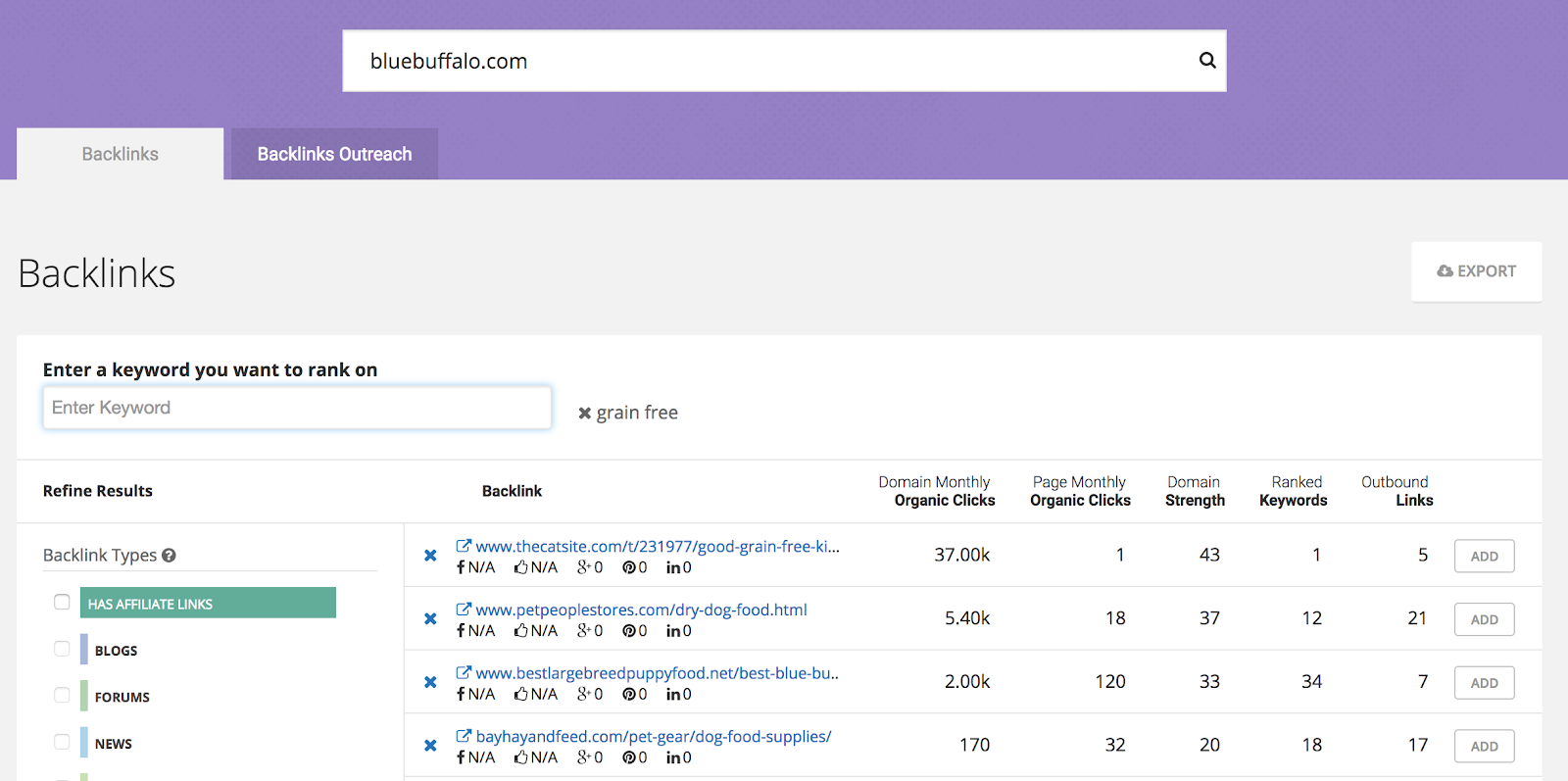The width and height of the screenshot is (1568, 781).
Task: Remove the 'grain free' keyword tag
Action: (x=584, y=414)
